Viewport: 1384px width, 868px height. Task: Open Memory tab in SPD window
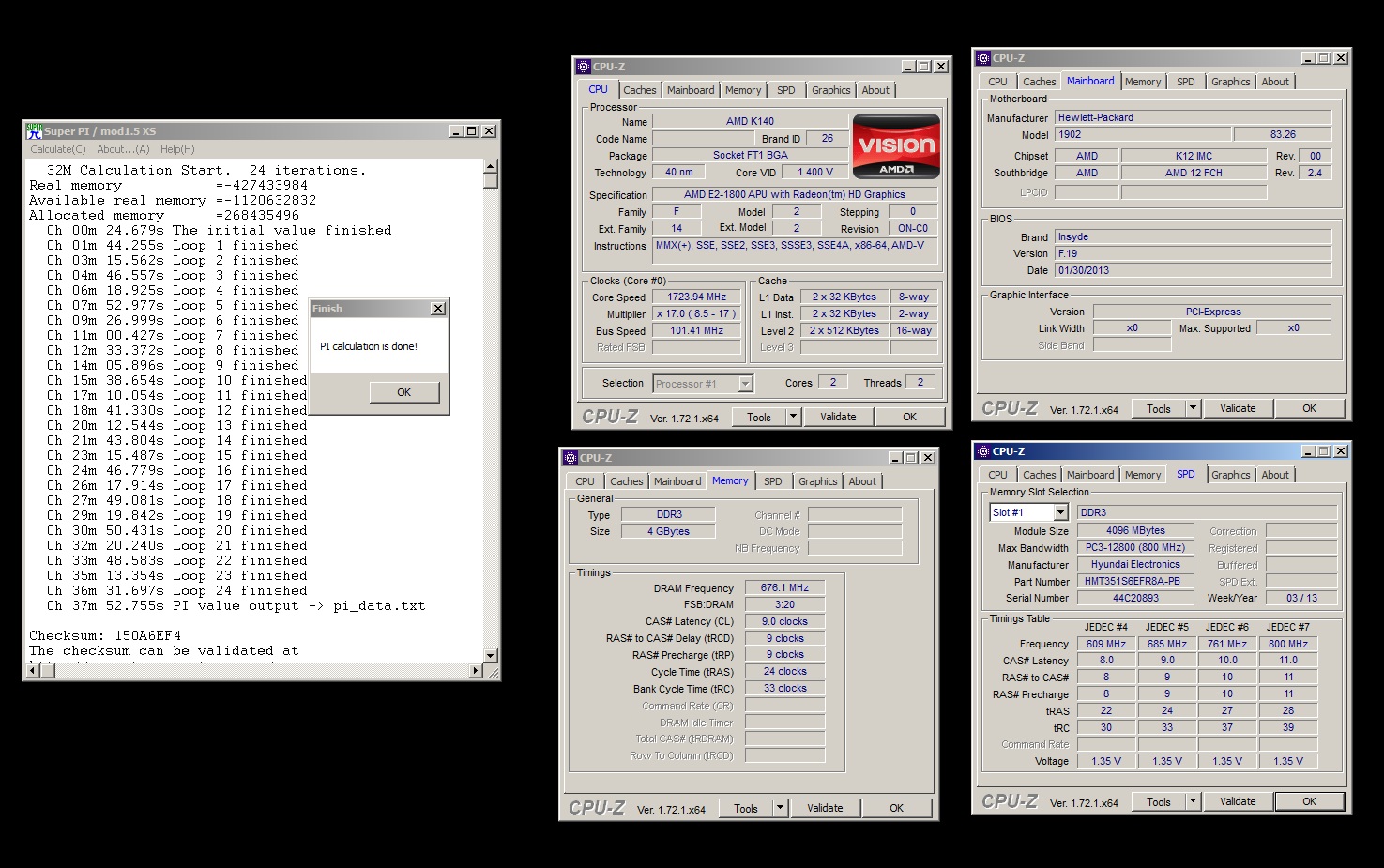point(1143,475)
